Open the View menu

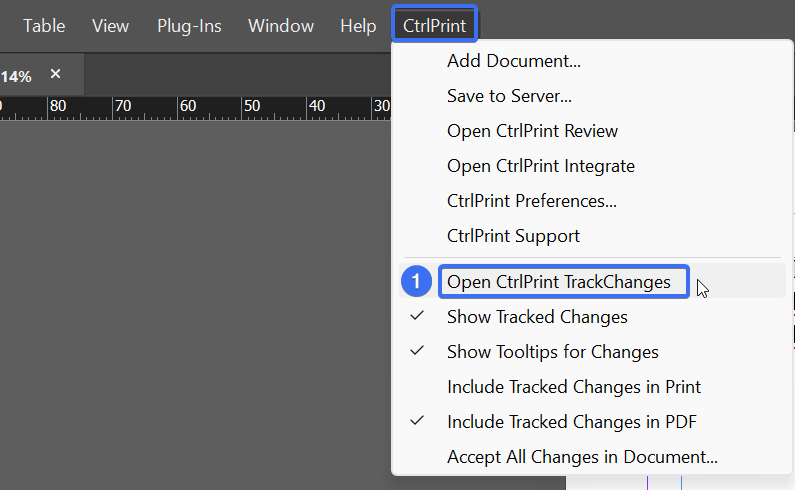pyautogui.click(x=111, y=25)
